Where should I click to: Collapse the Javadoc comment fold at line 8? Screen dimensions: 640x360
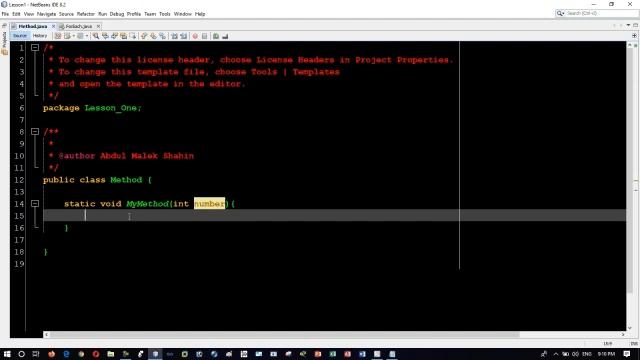[35, 131]
